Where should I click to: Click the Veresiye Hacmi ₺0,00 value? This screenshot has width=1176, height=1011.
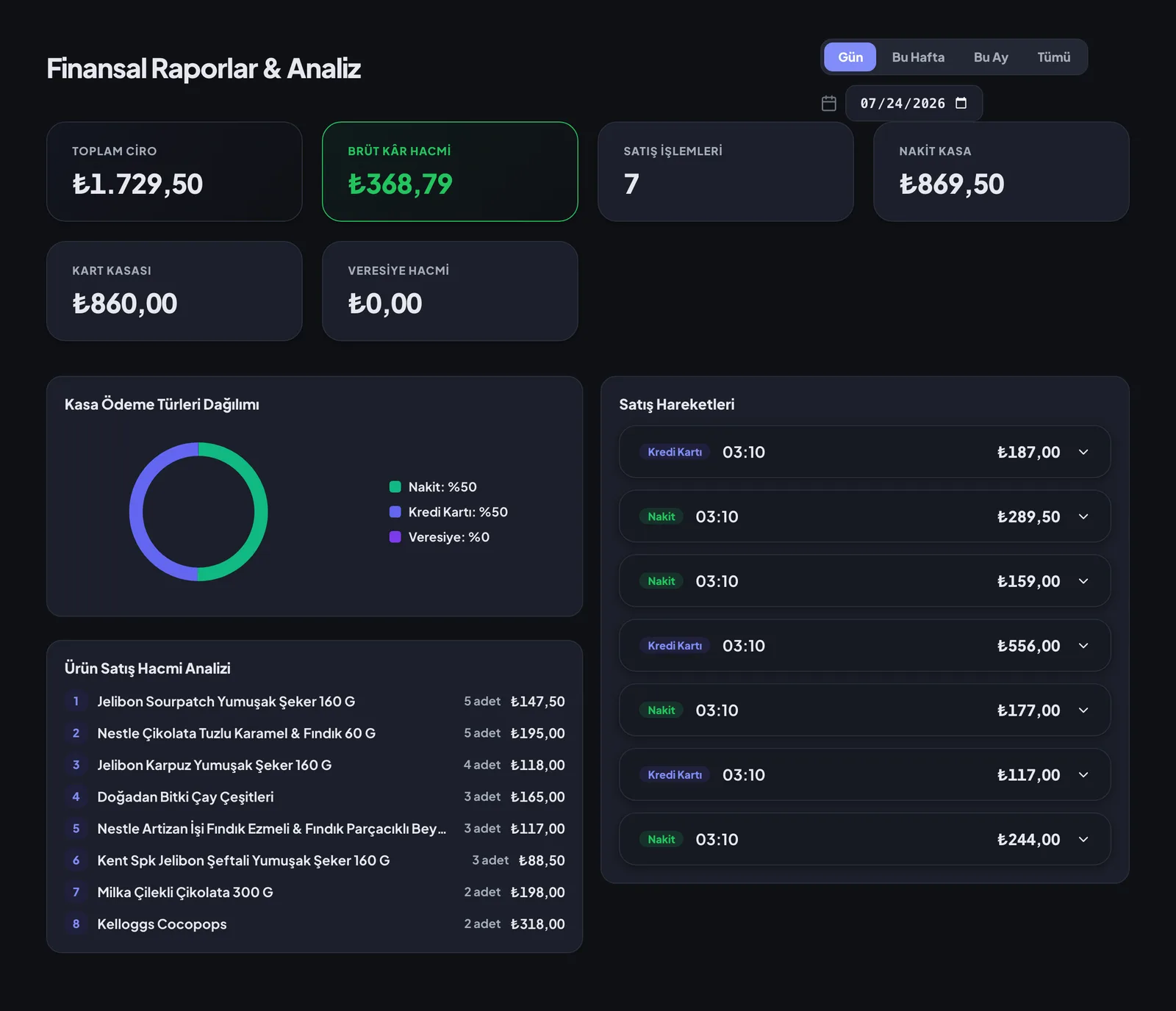tap(384, 303)
